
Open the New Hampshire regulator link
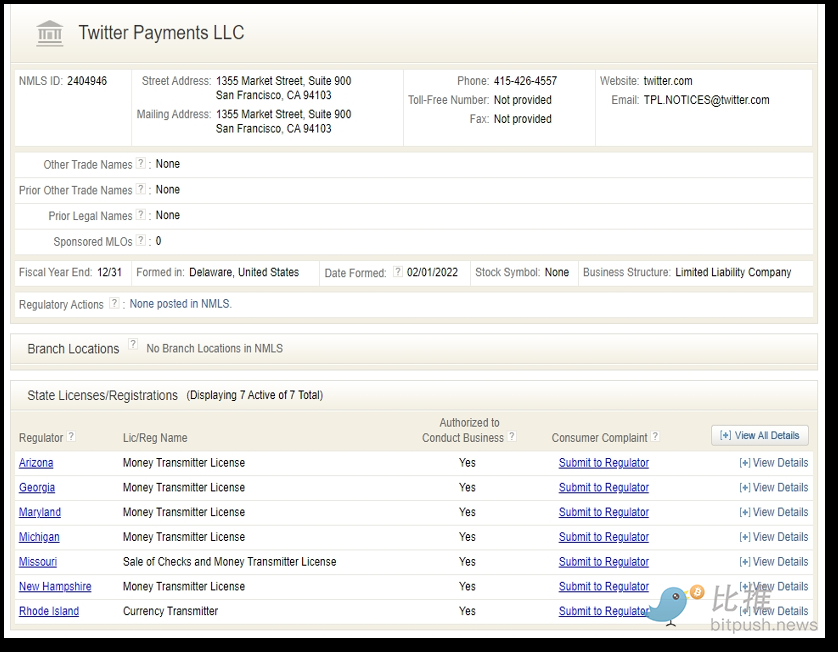[55, 587]
